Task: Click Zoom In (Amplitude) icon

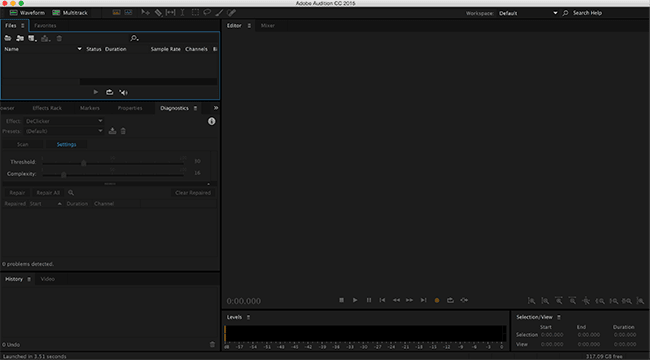Action: [x=531, y=301]
